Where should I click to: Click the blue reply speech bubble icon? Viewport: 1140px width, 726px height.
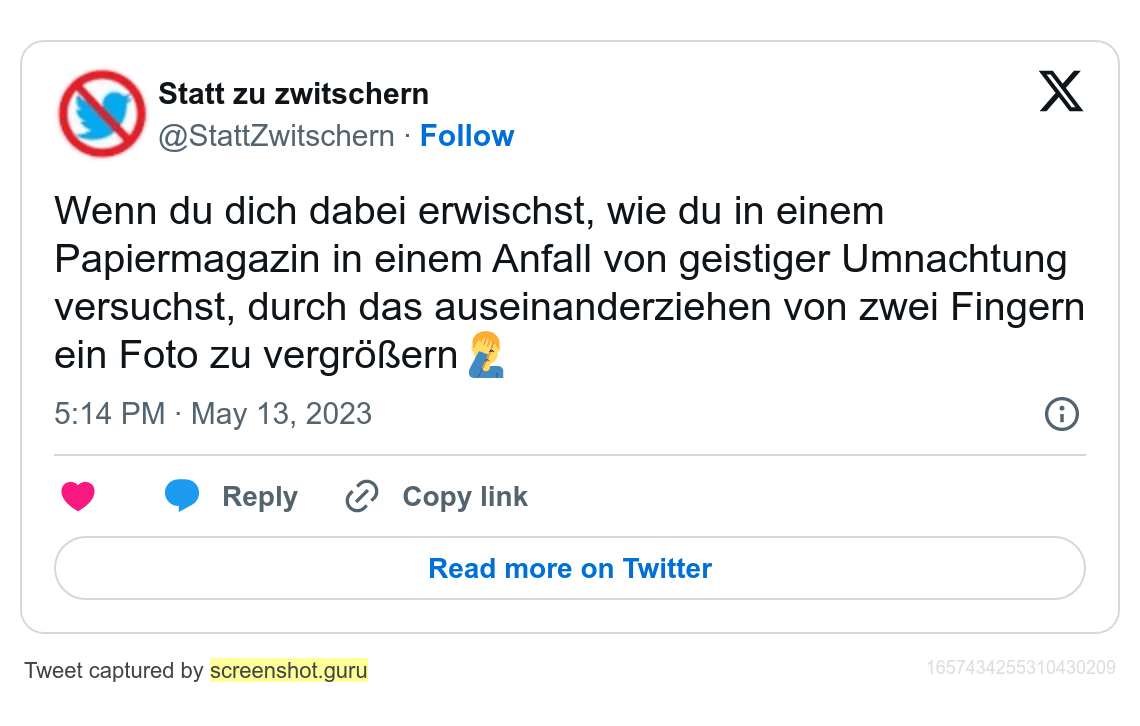pyautogui.click(x=182, y=496)
